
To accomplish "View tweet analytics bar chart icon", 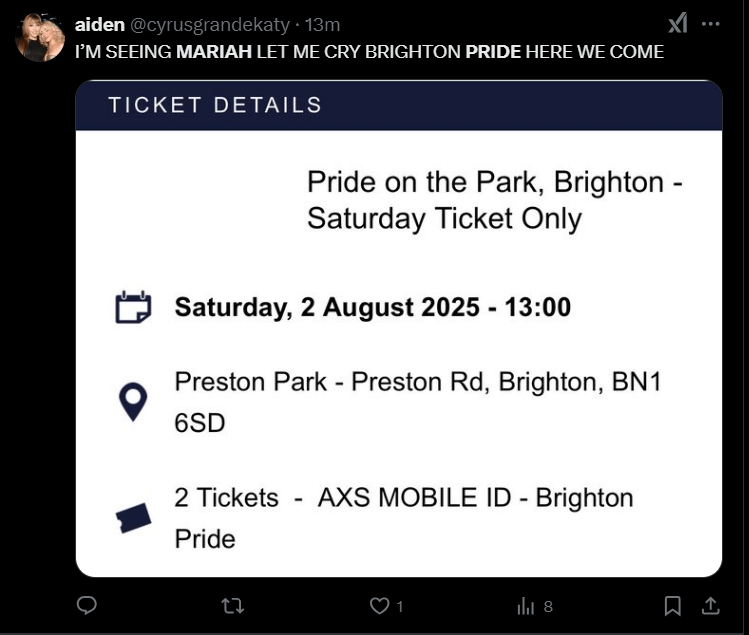I will [x=525, y=606].
